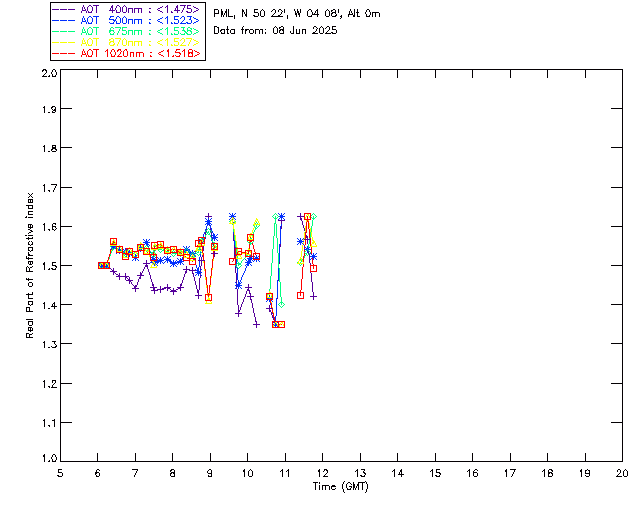Click the 'Data from: 08 Jun 2025' label
The height and width of the screenshot is (512, 640).
(275, 31)
